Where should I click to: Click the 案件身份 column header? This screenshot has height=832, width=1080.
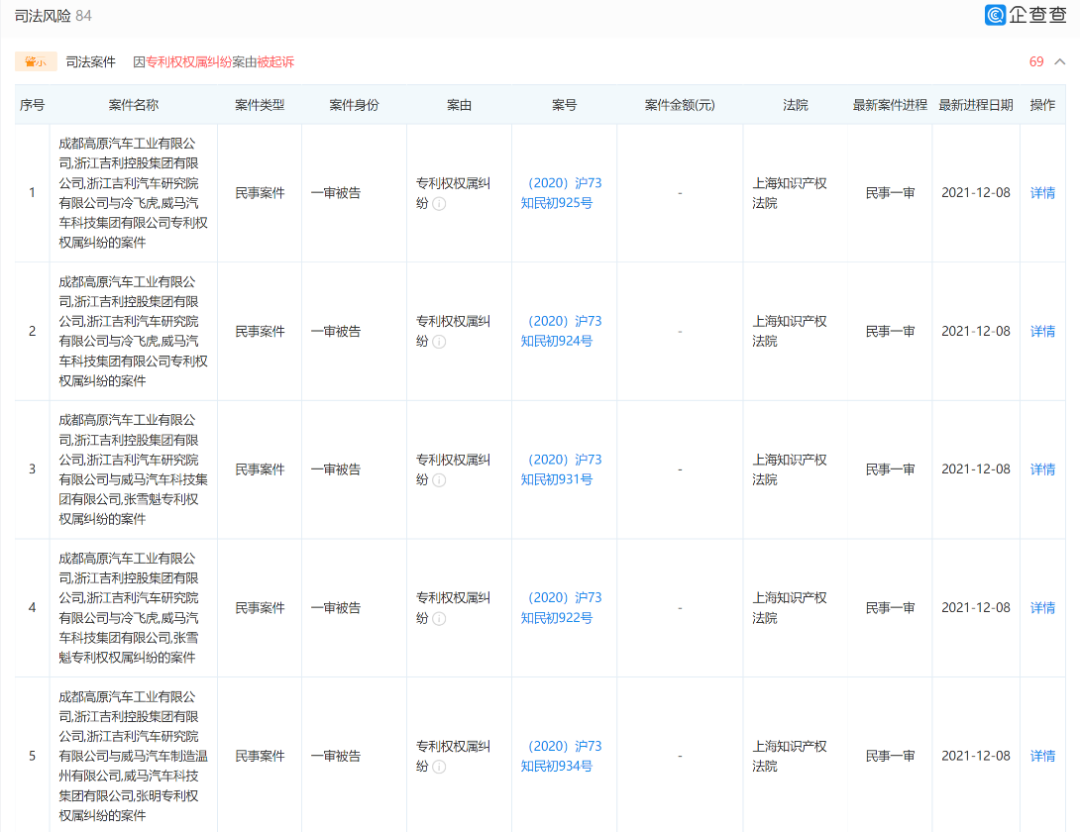pyautogui.click(x=354, y=105)
